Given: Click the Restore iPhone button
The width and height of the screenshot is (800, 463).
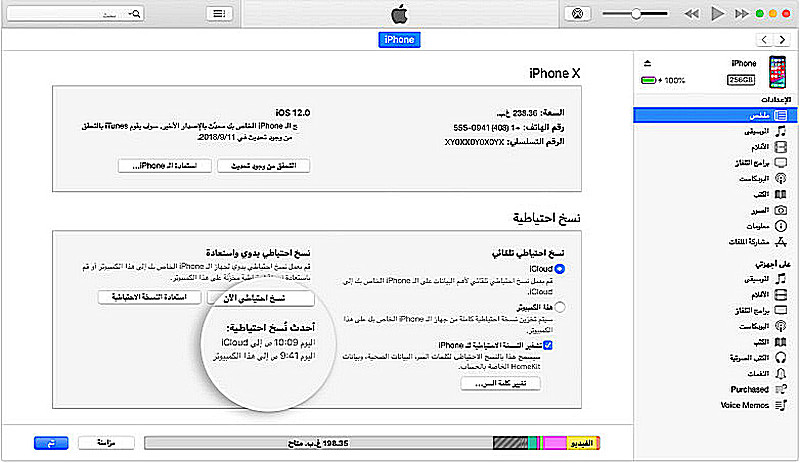Looking at the screenshot, I should [x=165, y=166].
